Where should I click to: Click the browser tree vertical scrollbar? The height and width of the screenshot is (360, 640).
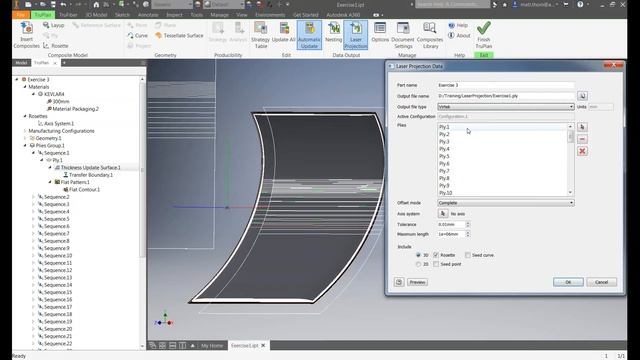tap(142, 212)
